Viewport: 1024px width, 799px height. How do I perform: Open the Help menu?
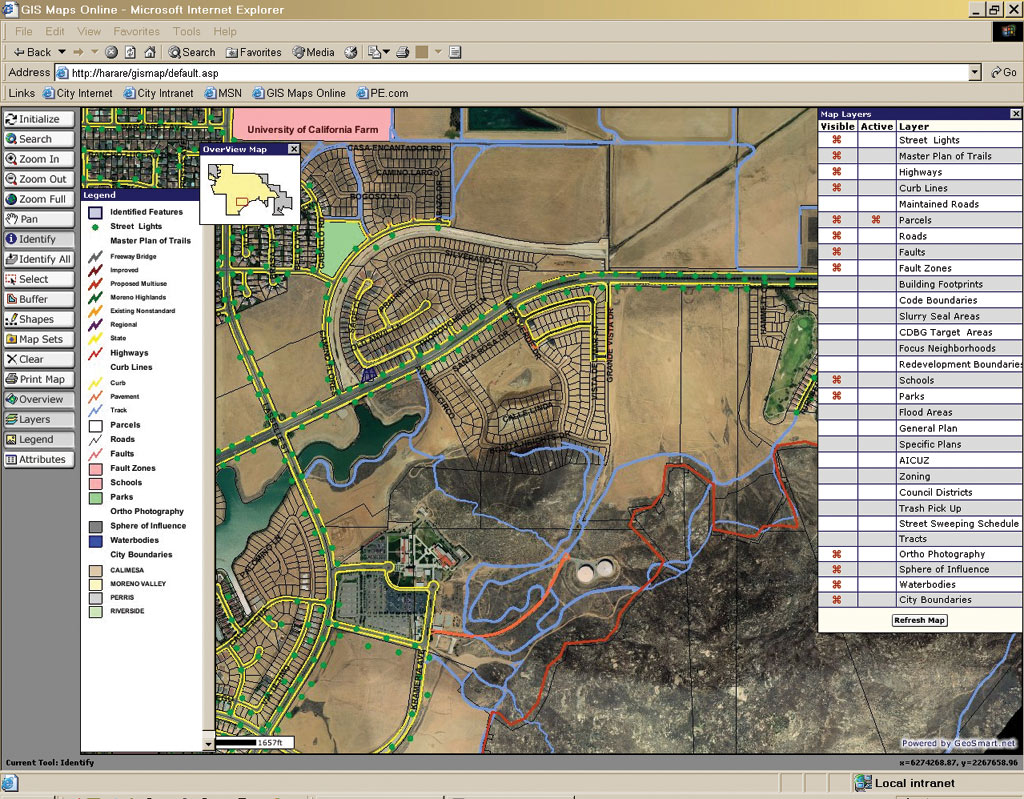pyautogui.click(x=225, y=31)
